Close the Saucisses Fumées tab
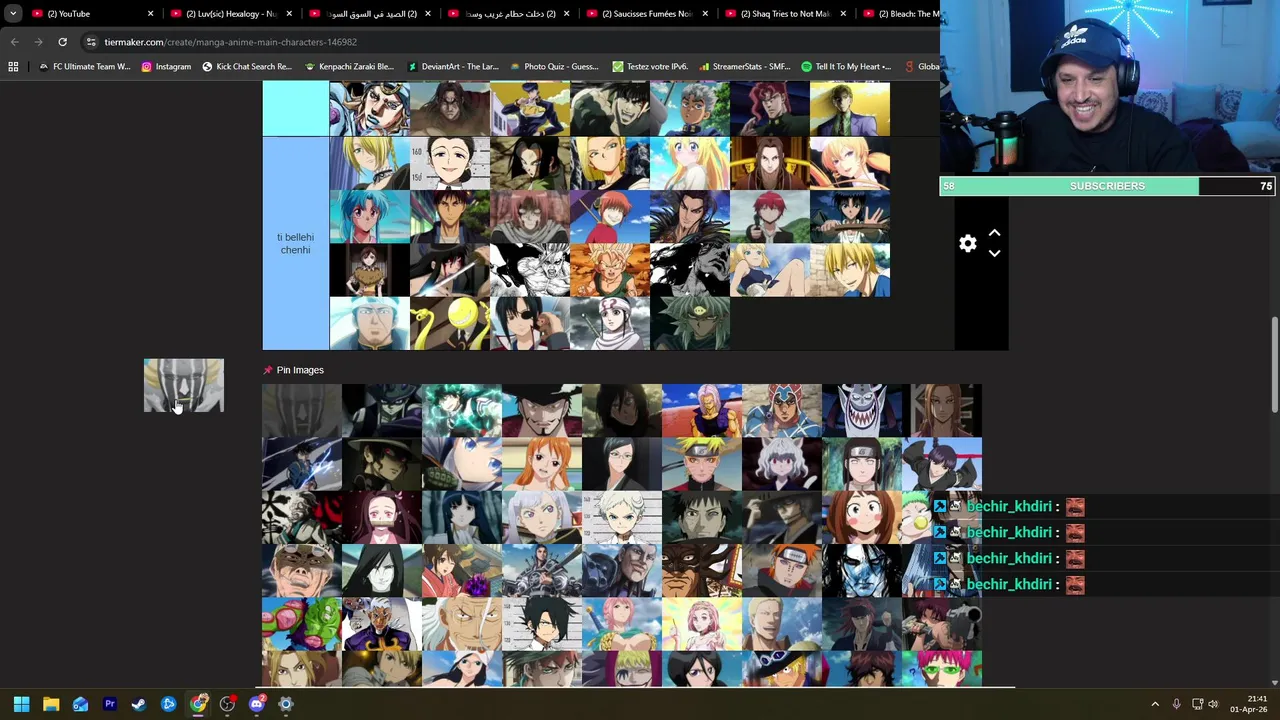Viewport: 1280px width, 720px height. click(x=705, y=14)
